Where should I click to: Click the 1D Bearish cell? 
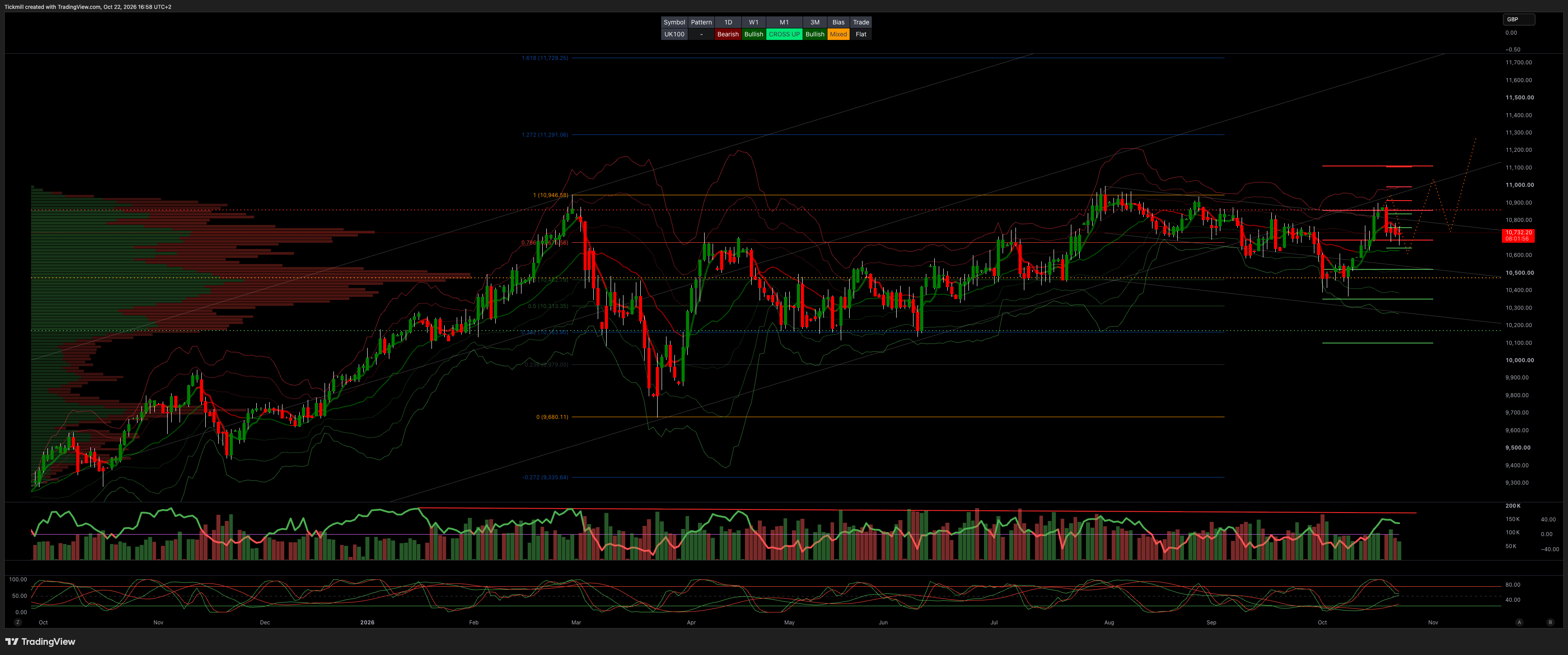click(727, 34)
